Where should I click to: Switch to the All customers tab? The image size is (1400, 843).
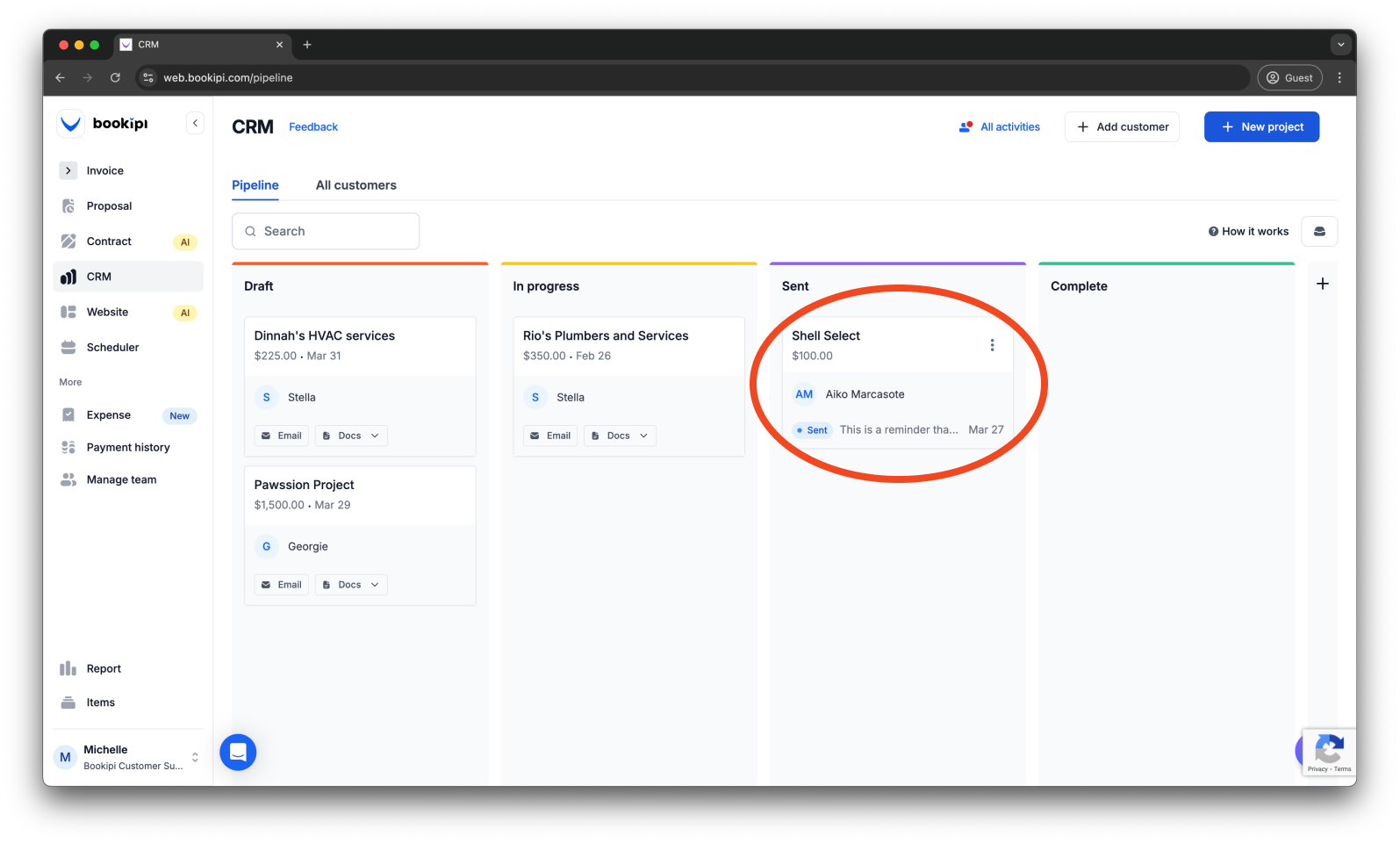click(x=356, y=185)
